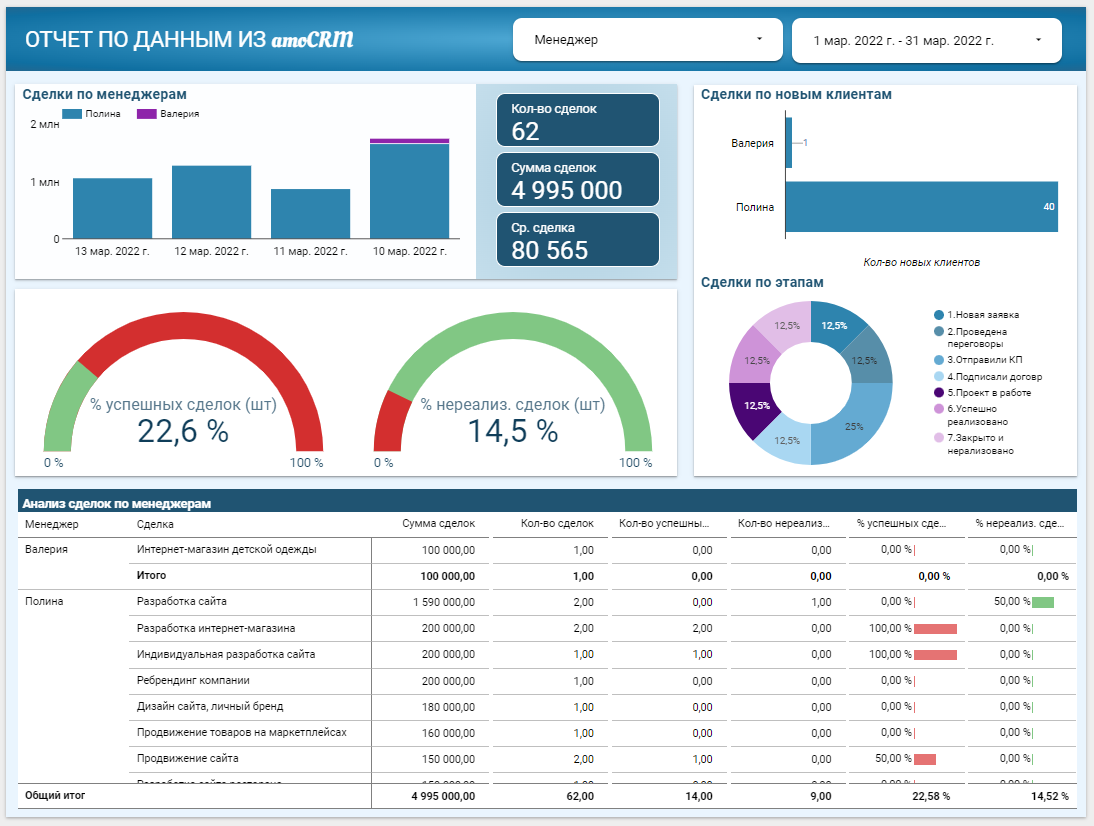Click the grand total 4 995 000,00 cell

coord(443,796)
